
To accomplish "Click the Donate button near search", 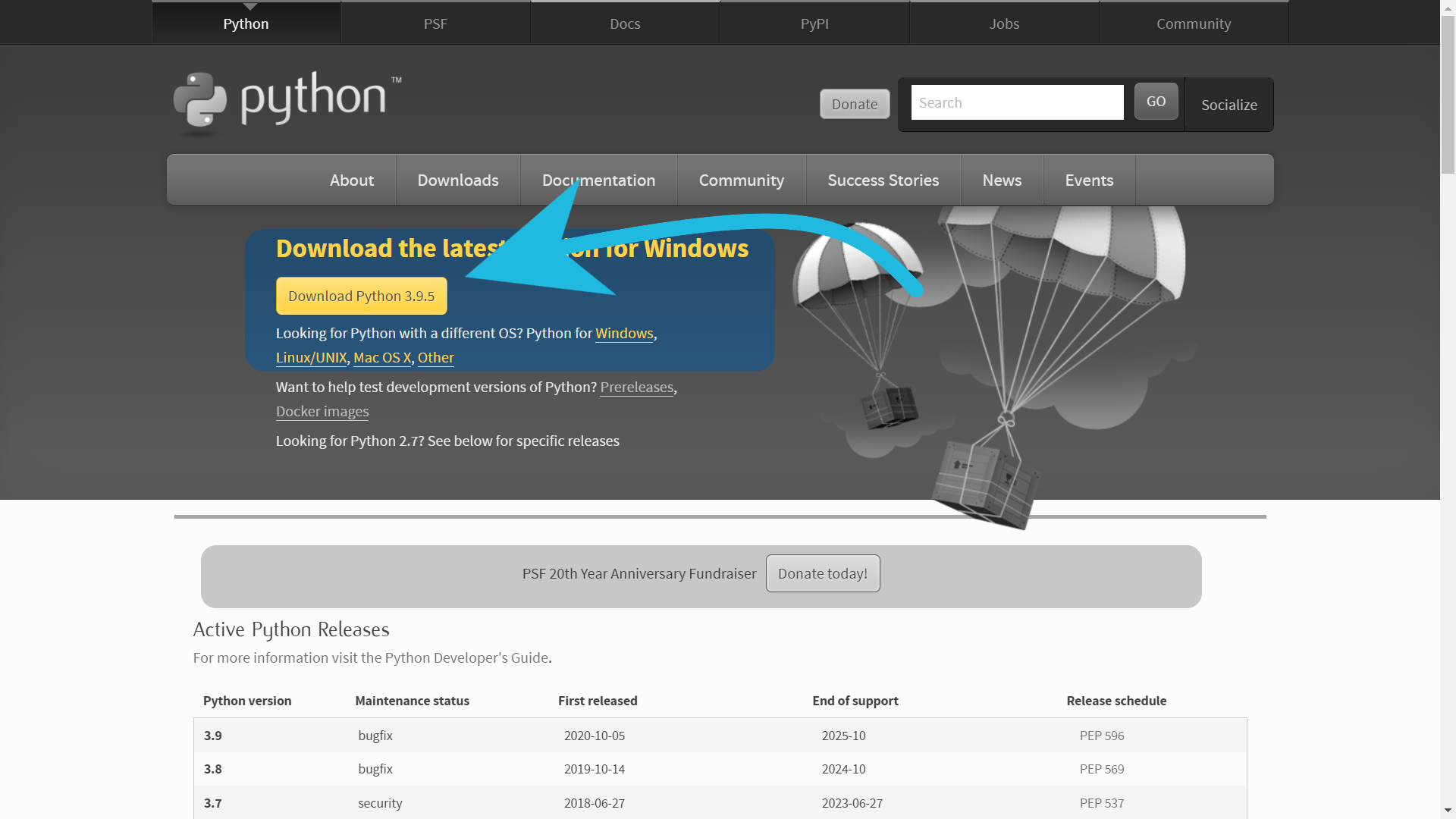I will (854, 104).
